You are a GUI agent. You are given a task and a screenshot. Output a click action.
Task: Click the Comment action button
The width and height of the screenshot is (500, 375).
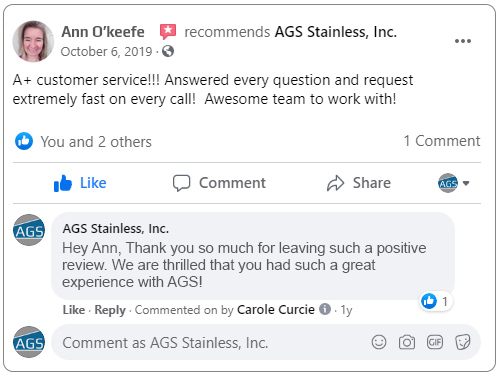tap(219, 183)
